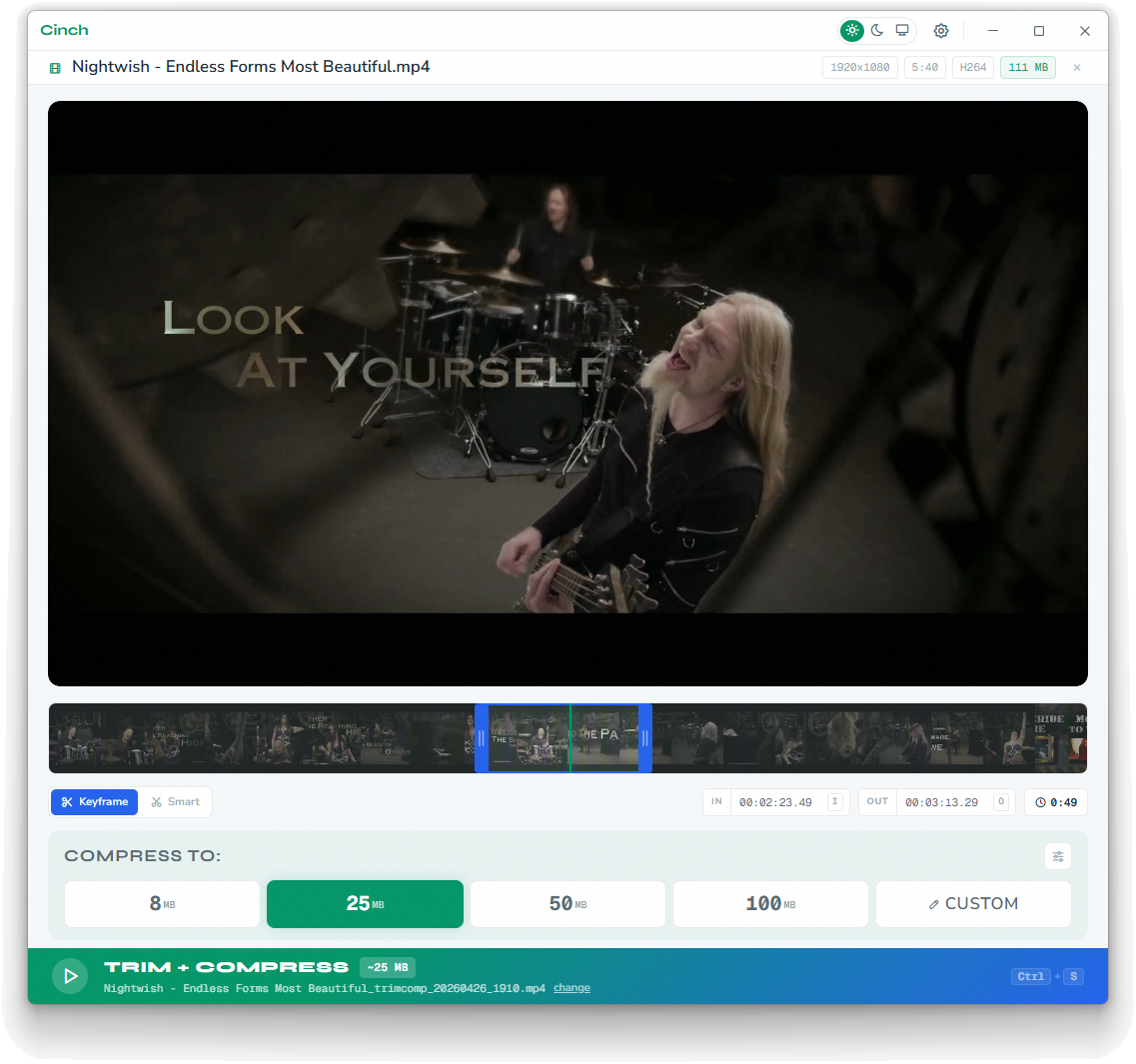Switch to light theme sun icon
The width and height of the screenshot is (1136, 1064).
[852, 31]
